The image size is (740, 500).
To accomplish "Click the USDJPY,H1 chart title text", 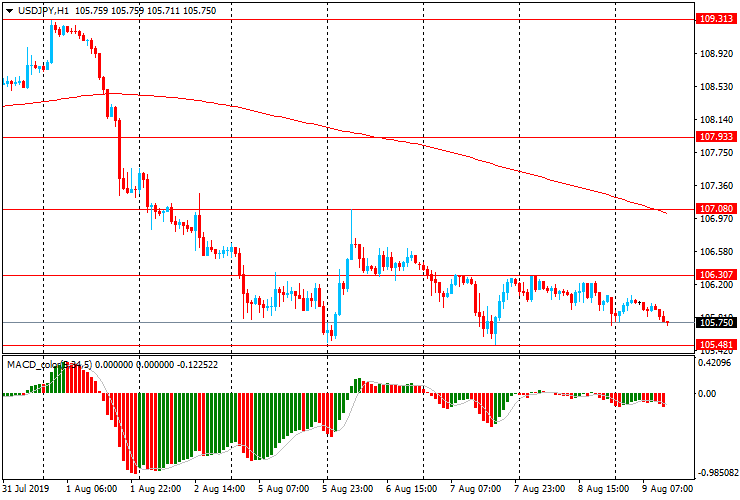I will pos(44,10).
